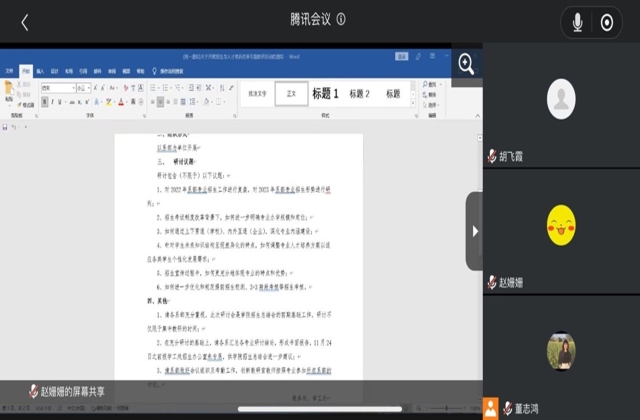Open meeting info icon beside 腾讯会议

point(341,19)
